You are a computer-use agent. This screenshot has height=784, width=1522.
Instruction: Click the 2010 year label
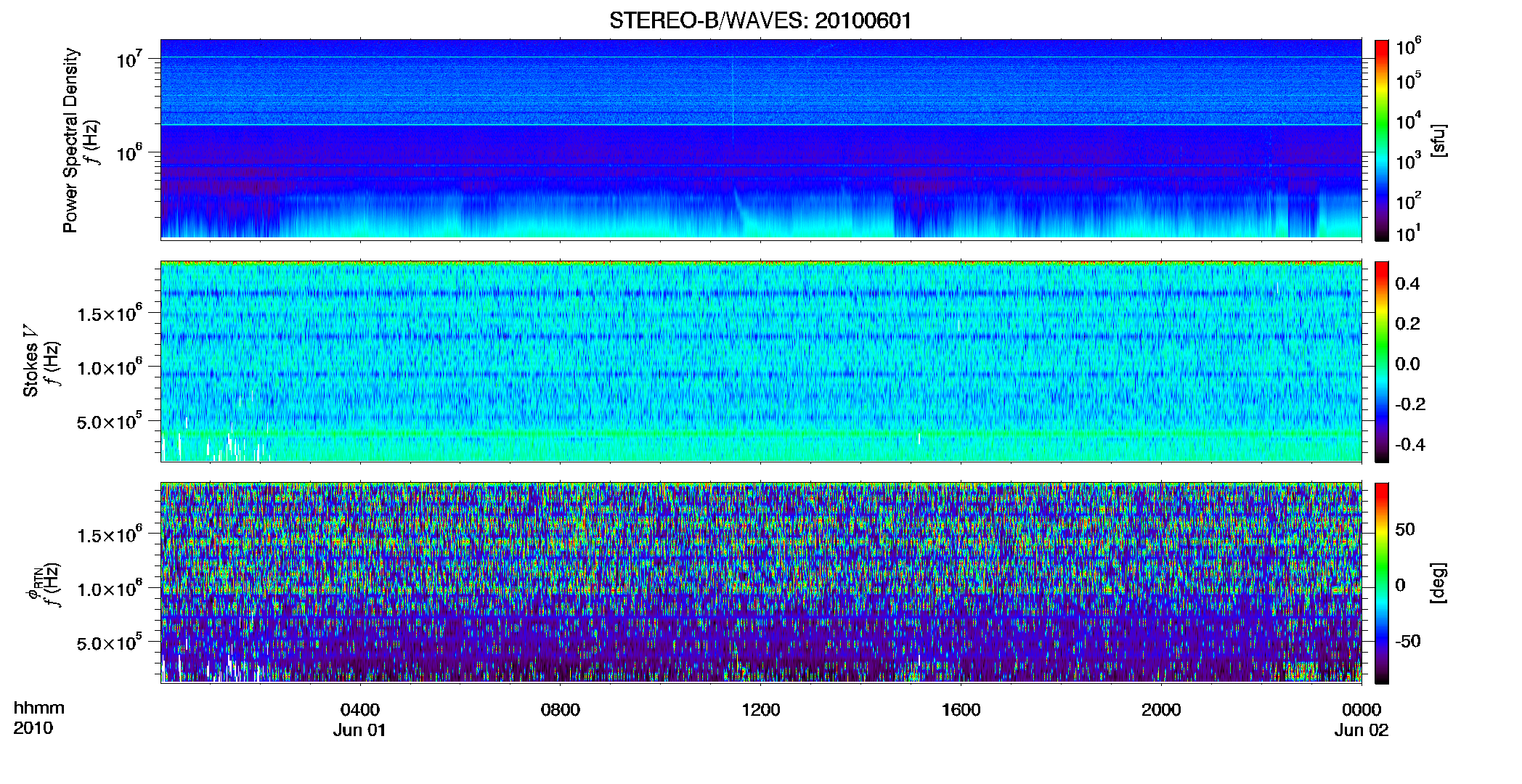[33, 728]
